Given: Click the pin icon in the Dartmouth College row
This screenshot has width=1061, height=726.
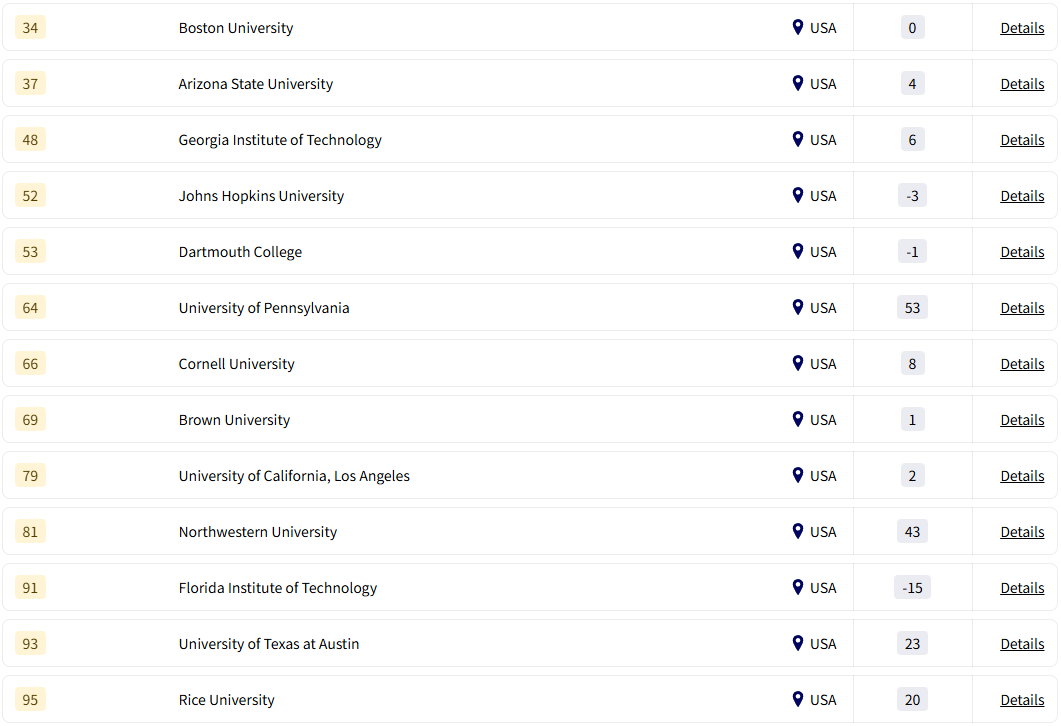Looking at the screenshot, I should click(x=797, y=251).
